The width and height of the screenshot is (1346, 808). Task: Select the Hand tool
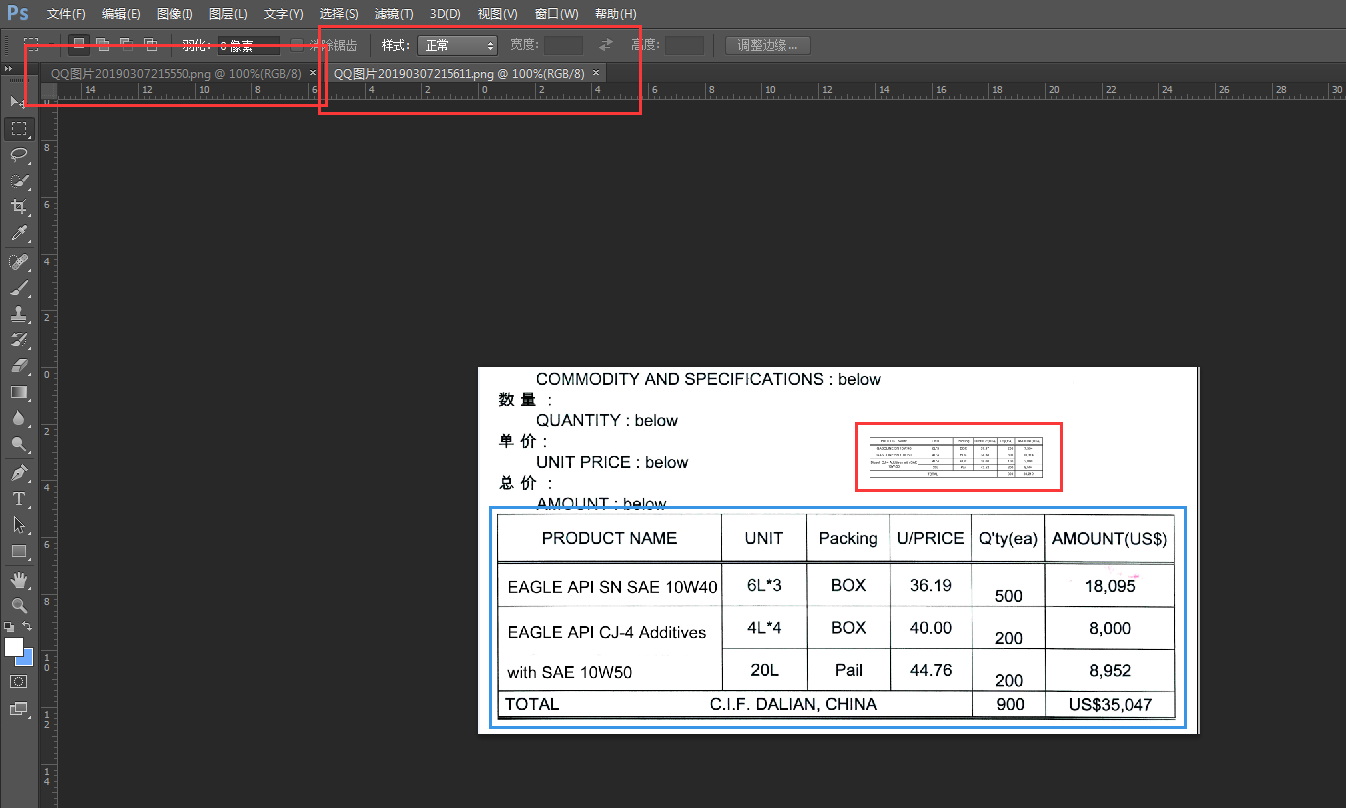(18, 580)
